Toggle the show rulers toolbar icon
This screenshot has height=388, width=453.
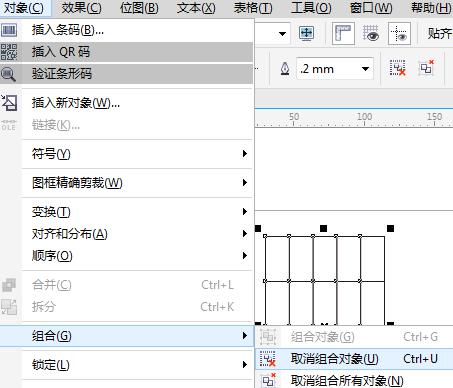point(343,33)
